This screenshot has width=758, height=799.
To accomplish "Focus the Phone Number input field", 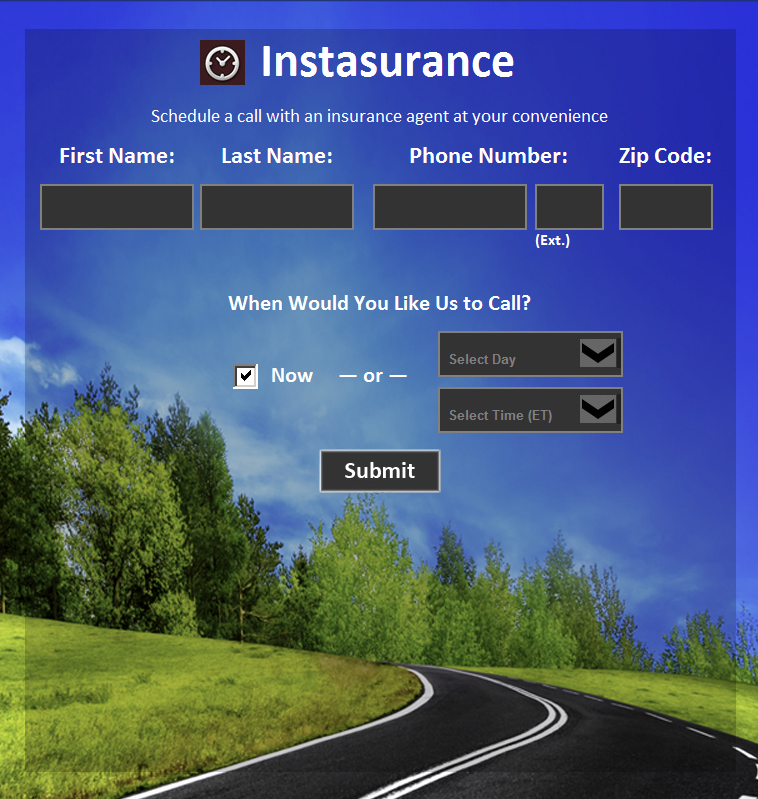I will pos(450,207).
